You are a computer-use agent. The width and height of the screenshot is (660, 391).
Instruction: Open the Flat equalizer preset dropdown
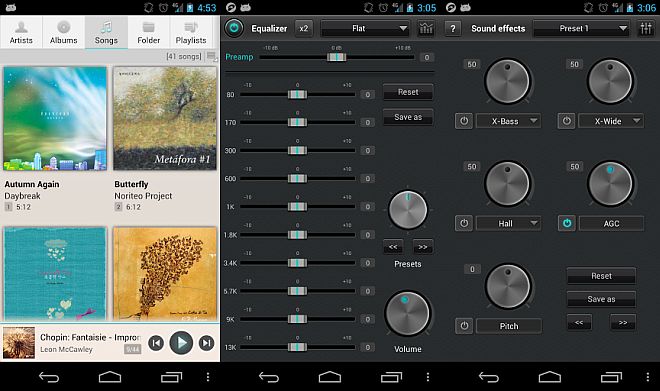tap(365, 28)
